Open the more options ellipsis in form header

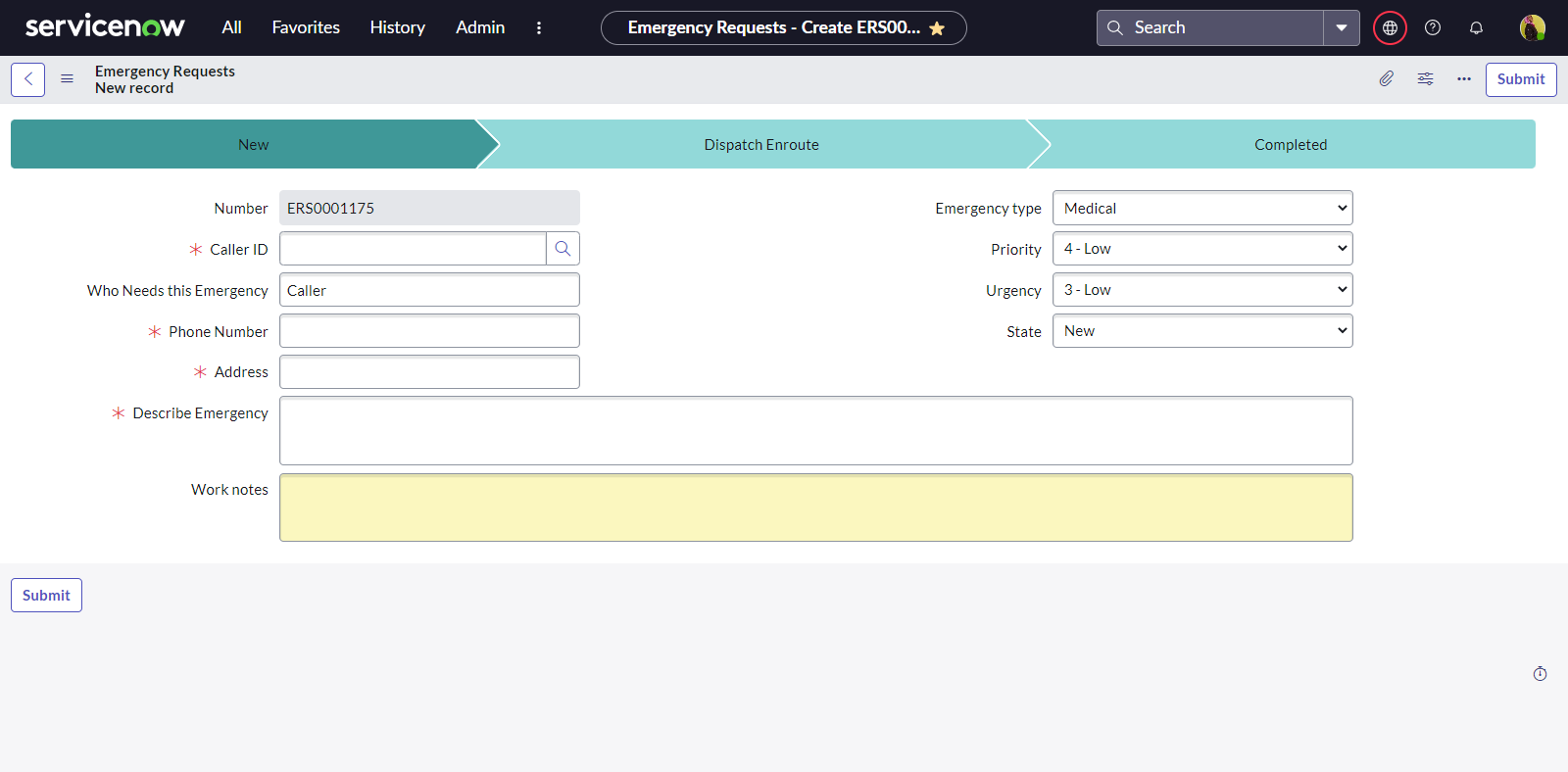pyautogui.click(x=1463, y=79)
